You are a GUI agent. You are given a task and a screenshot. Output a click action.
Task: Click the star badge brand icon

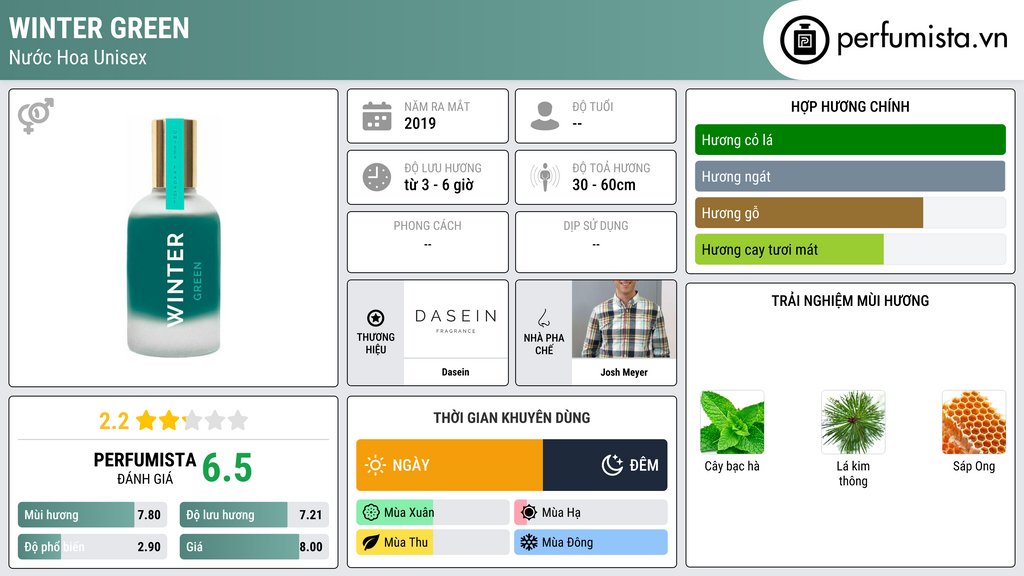pyautogui.click(x=376, y=318)
